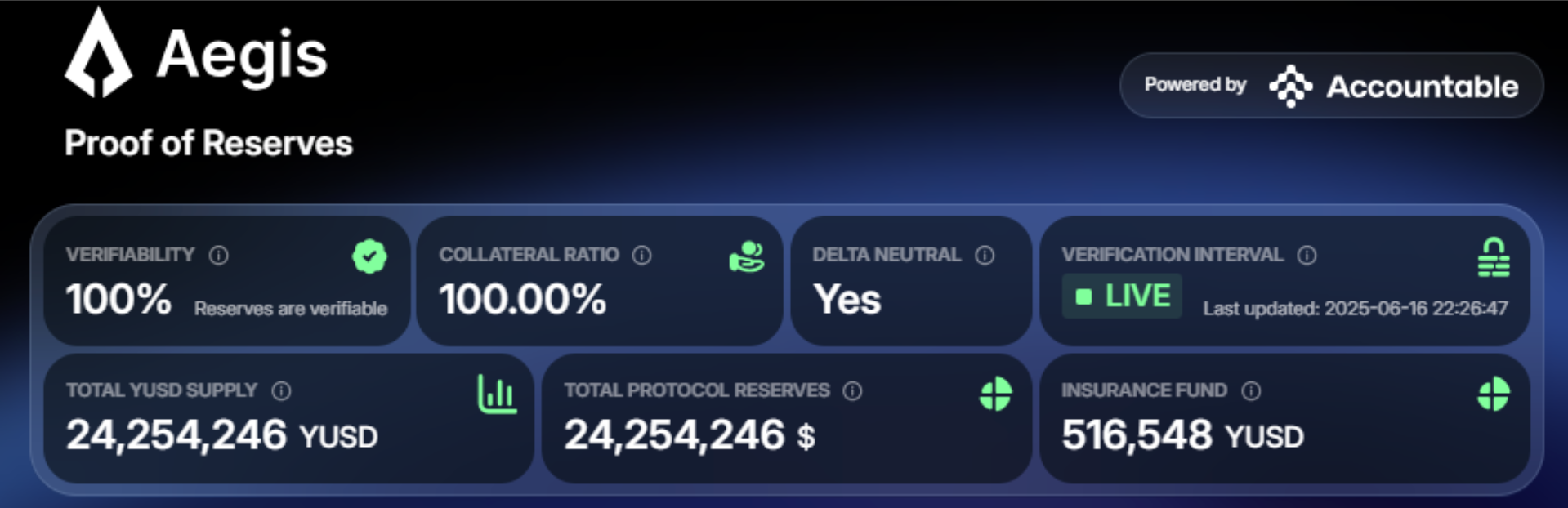Open the Verifiability info tooltip icon
The image size is (1568, 508).
click(218, 255)
